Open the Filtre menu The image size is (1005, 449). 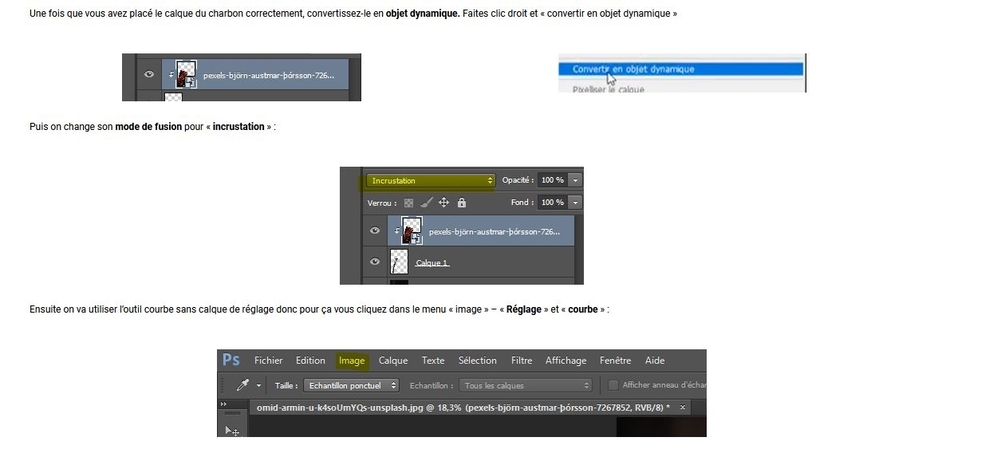(521, 361)
